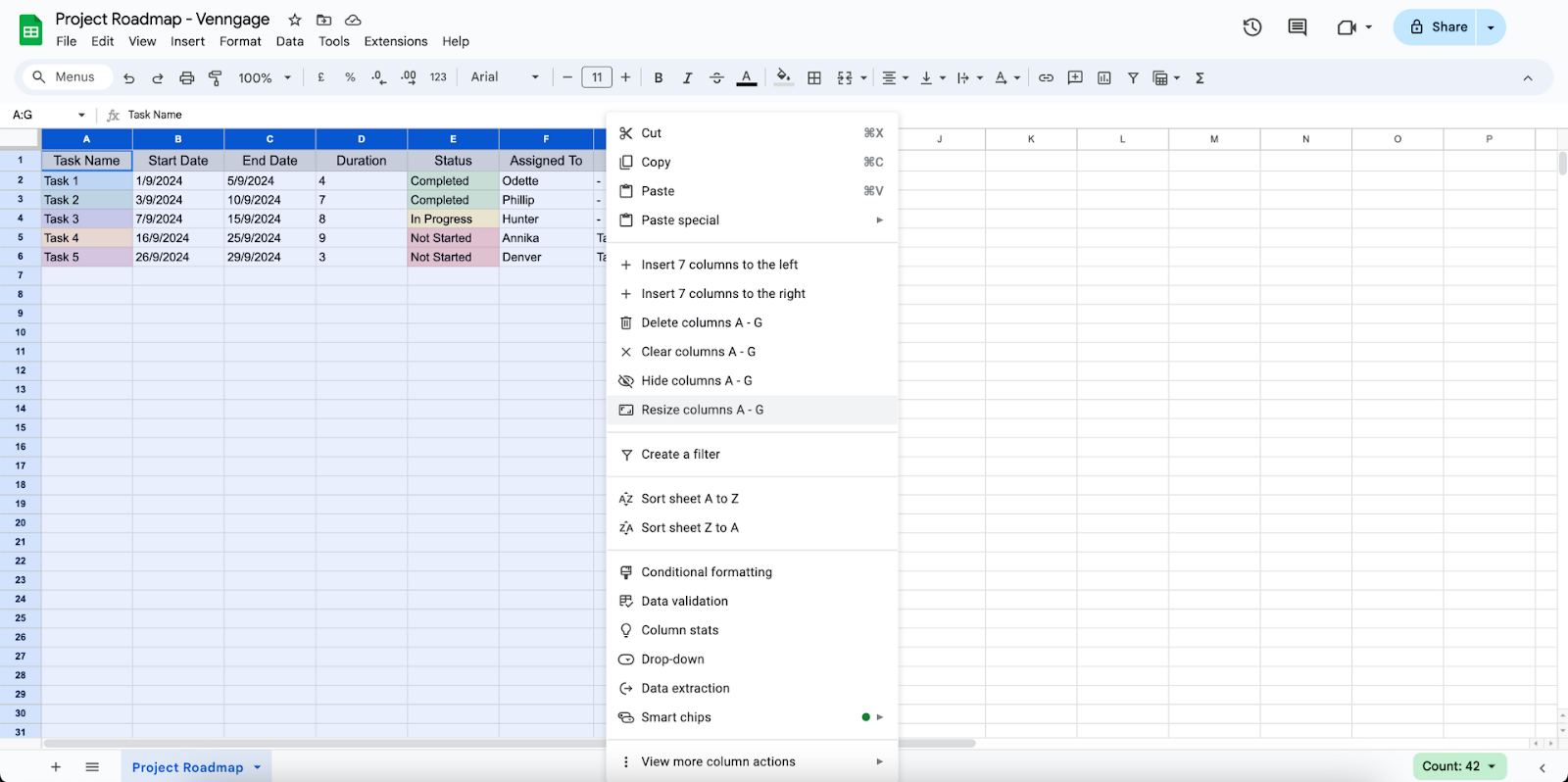
Task: Select Delete columns A - G
Action: 752,322
